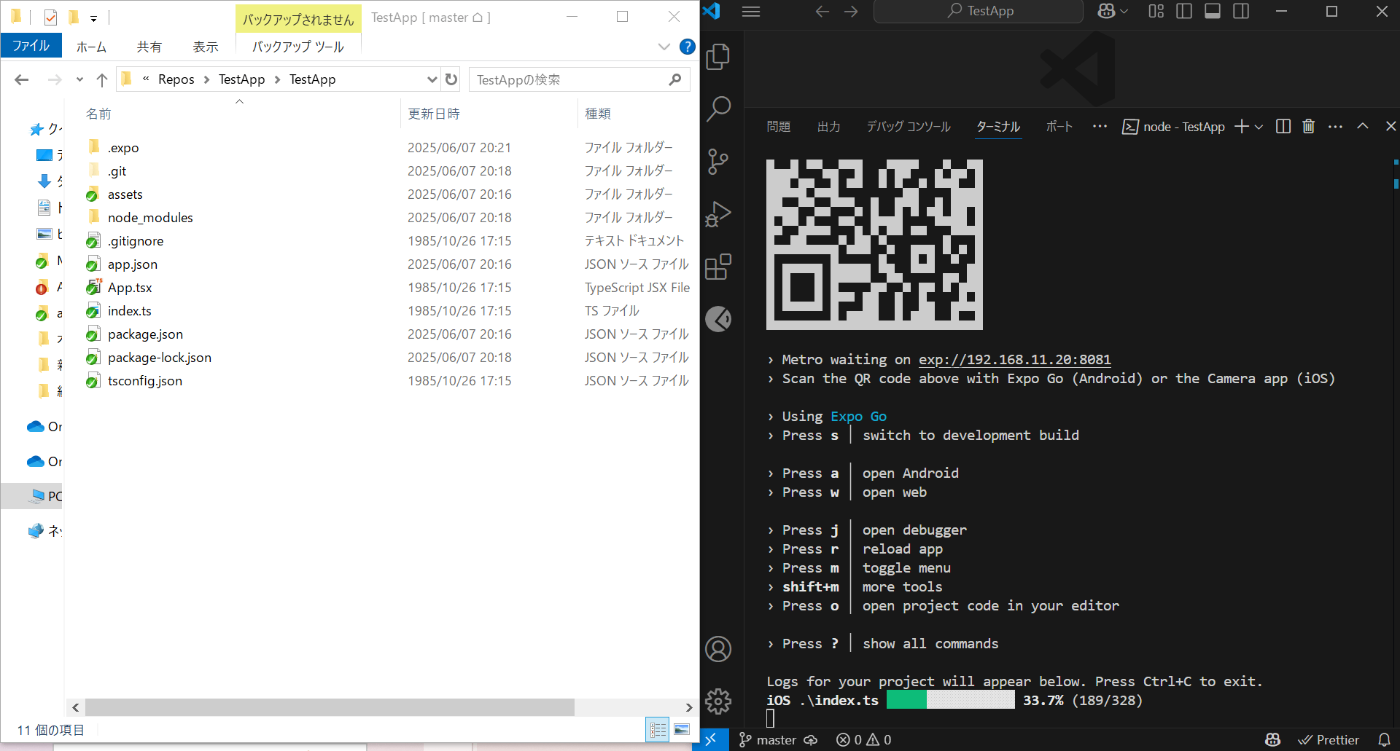Image resolution: width=1400 pixels, height=751 pixels.
Task: Go up one folder in File Explorer
Action: pyautogui.click(x=102, y=79)
